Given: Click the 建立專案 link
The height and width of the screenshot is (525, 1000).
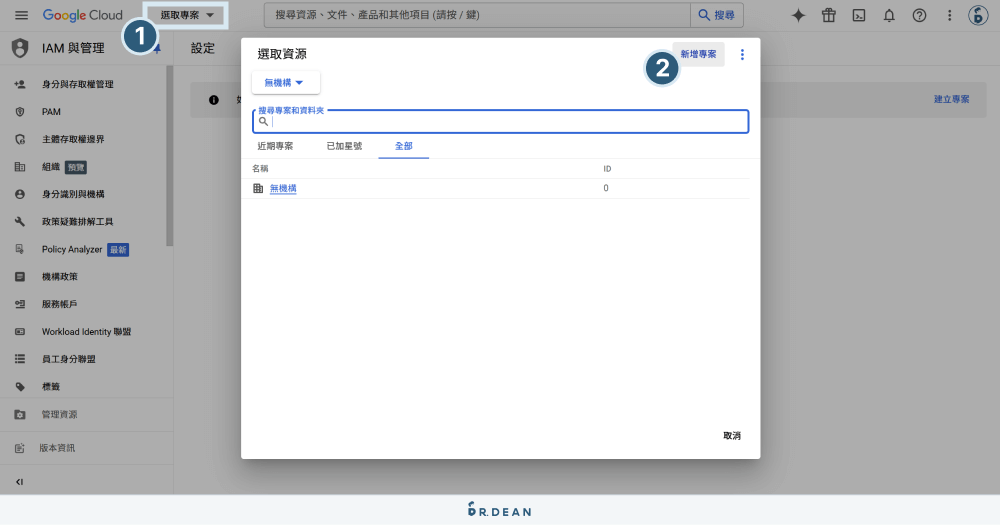Looking at the screenshot, I should (x=952, y=100).
